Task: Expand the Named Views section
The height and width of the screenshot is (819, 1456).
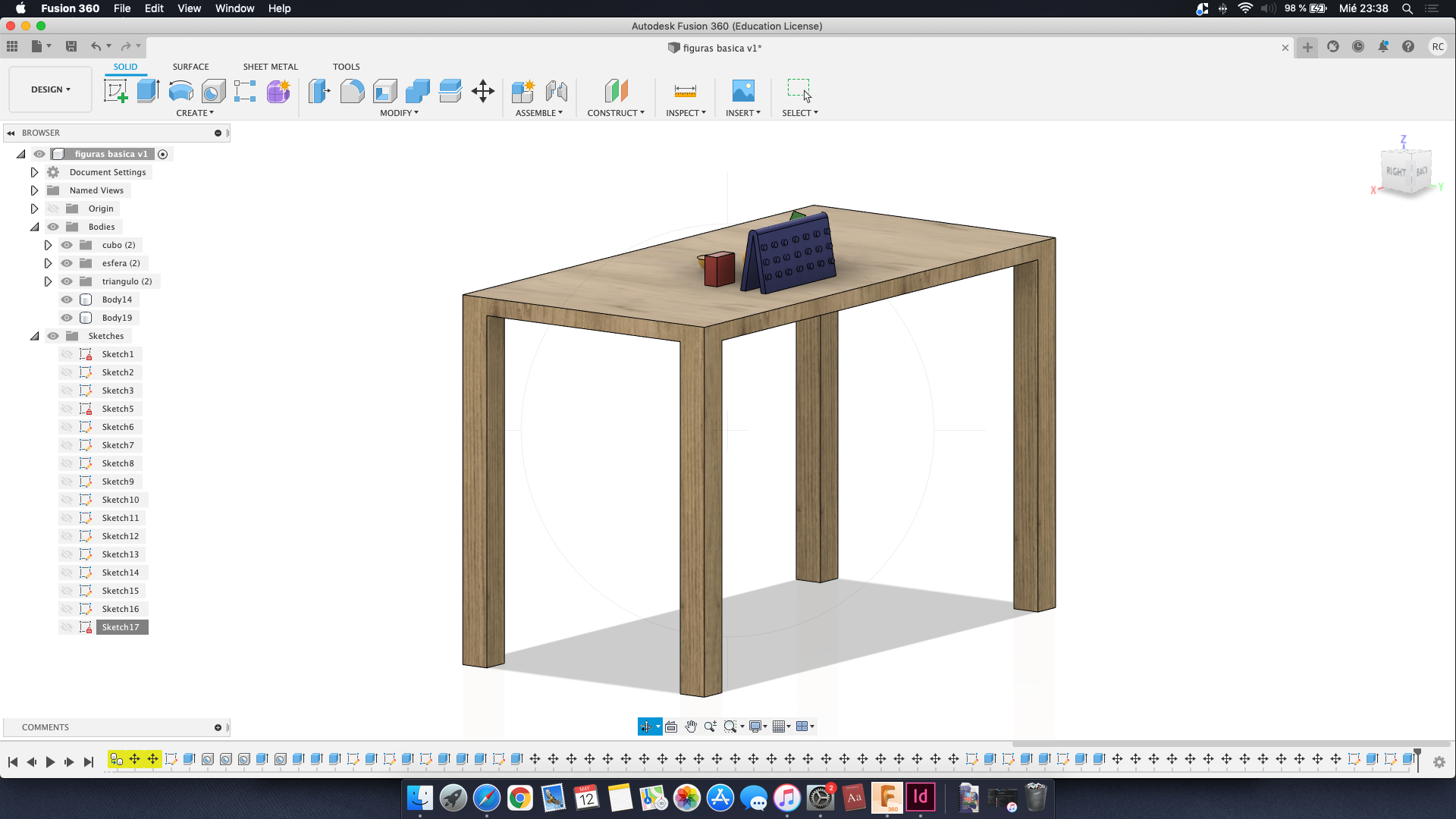Action: 34,190
